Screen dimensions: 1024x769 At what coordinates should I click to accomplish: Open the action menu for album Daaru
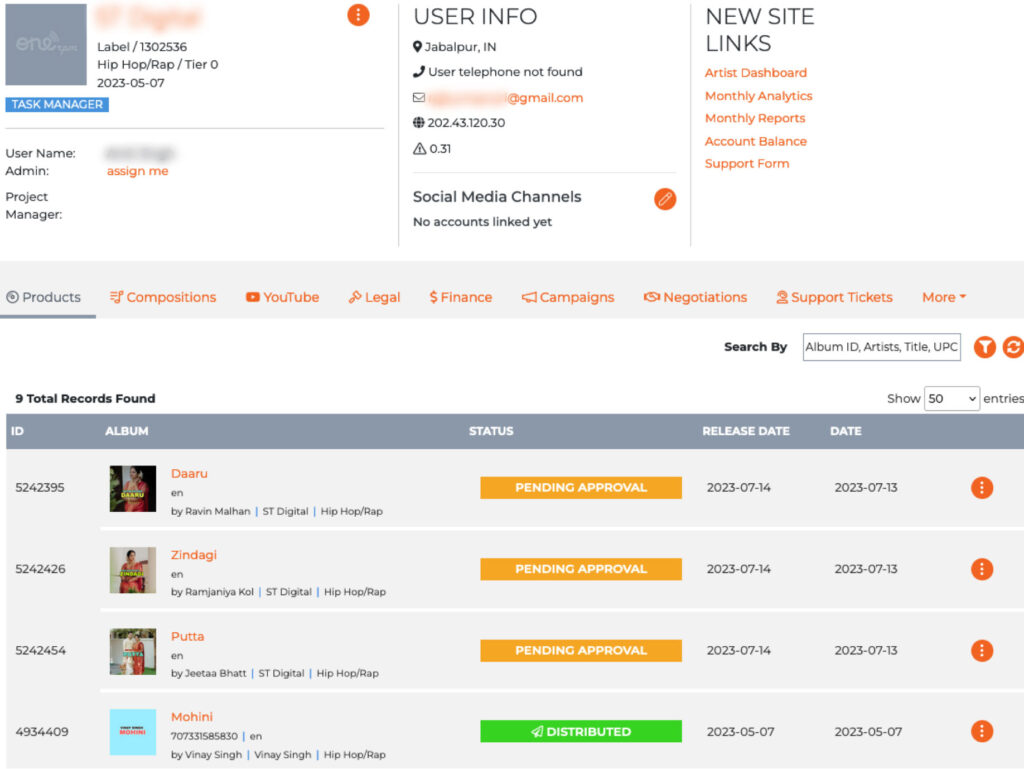pos(982,488)
